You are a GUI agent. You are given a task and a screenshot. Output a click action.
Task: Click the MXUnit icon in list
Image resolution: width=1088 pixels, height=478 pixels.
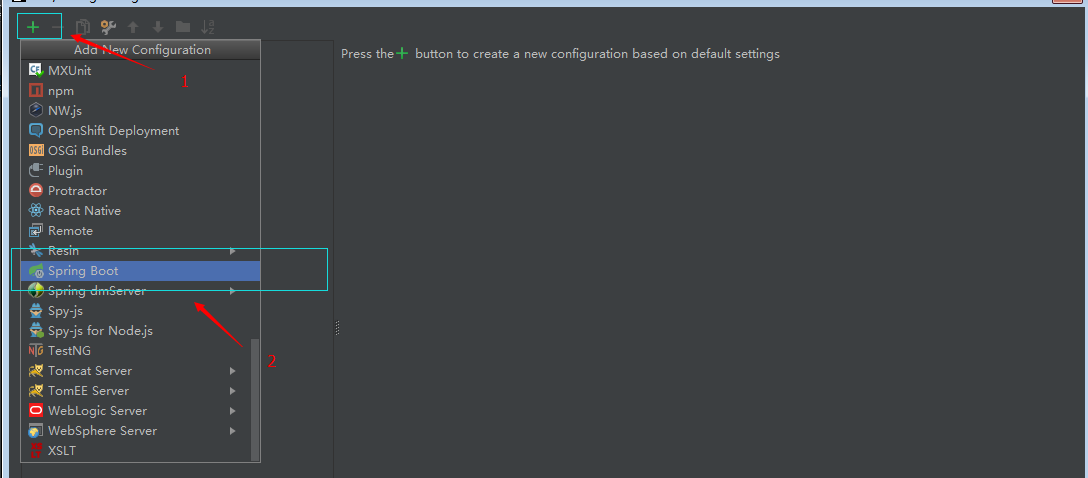(x=36, y=71)
